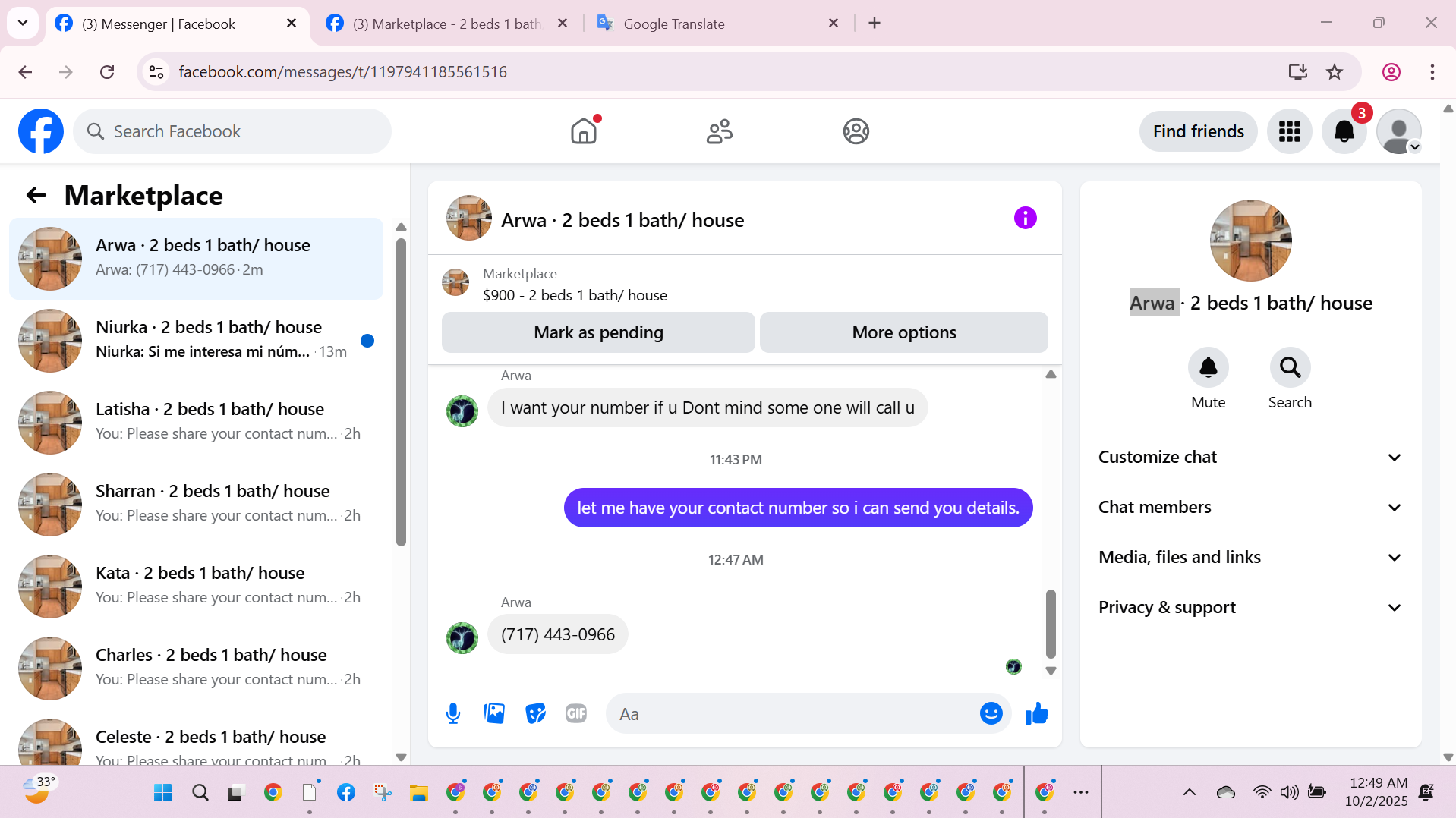Image resolution: width=1456 pixels, height=818 pixels.
Task: Click chat scroll down arrow
Action: (1051, 671)
